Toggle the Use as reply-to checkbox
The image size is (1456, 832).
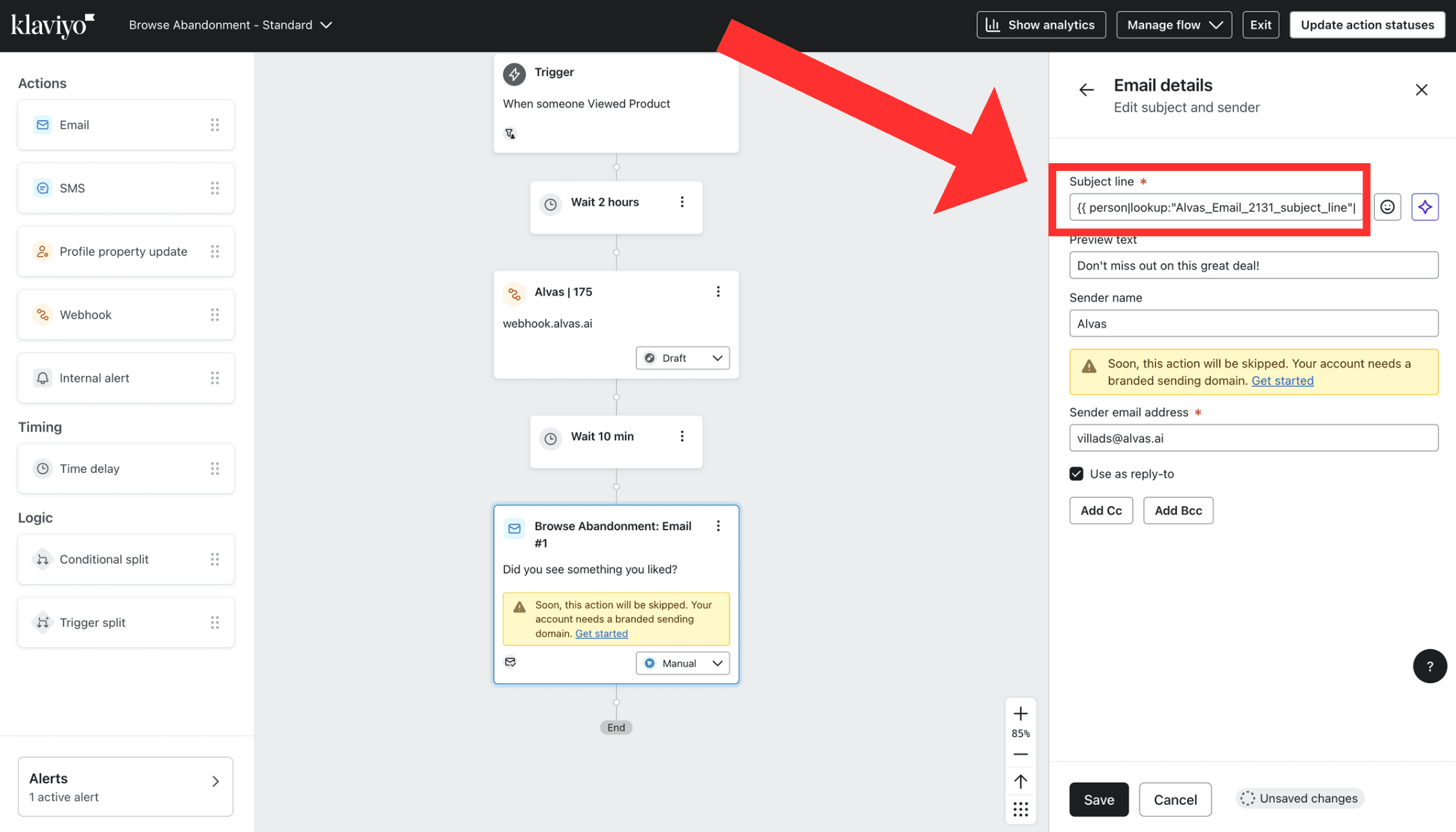tap(1076, 474)
